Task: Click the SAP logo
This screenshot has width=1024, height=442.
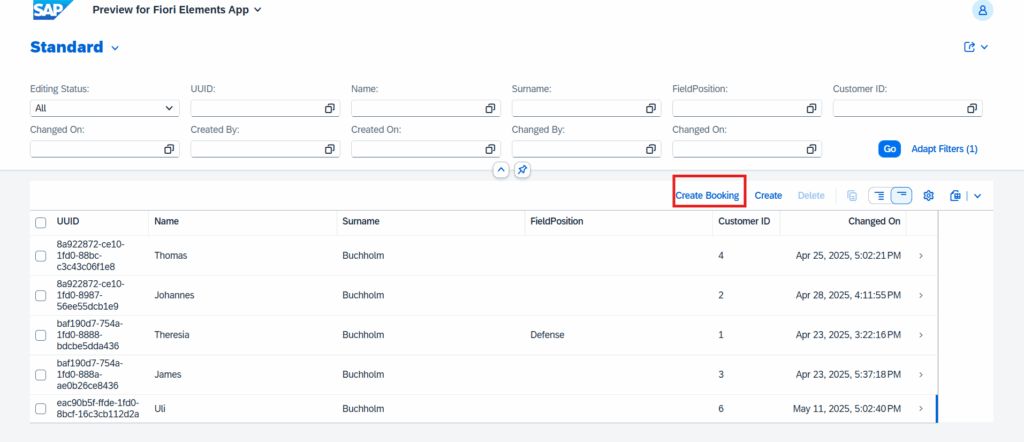Action: point(54,9)
